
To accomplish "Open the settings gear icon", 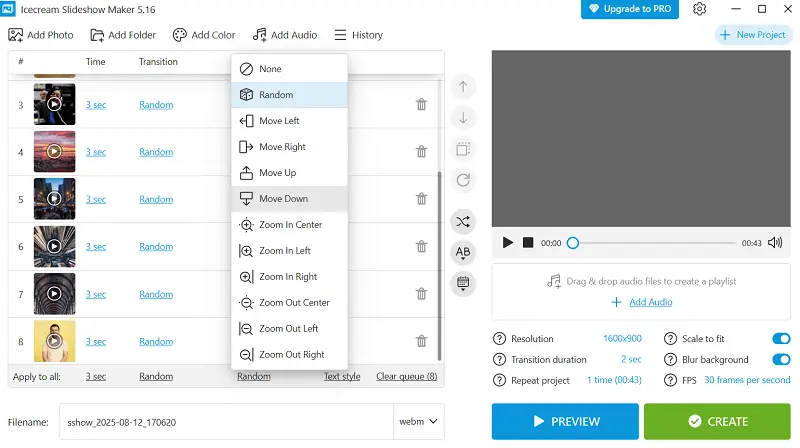I will (700, 9).
